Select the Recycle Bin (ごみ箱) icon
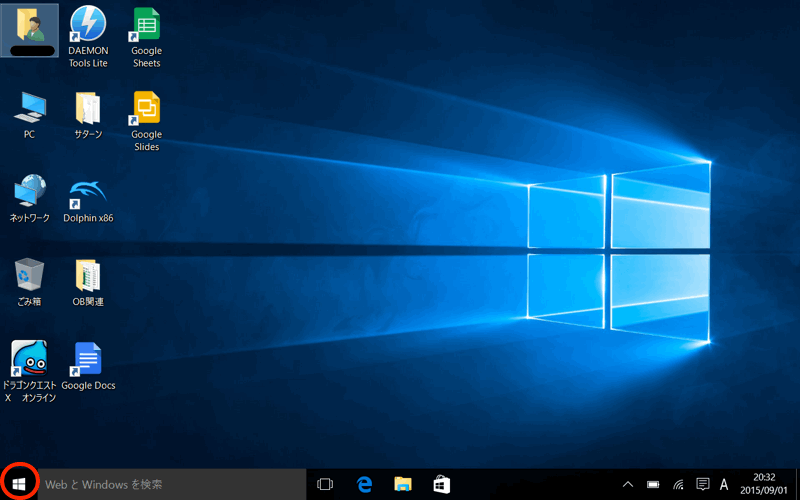This screenshot has height=500, width=800. pos(29,275)
